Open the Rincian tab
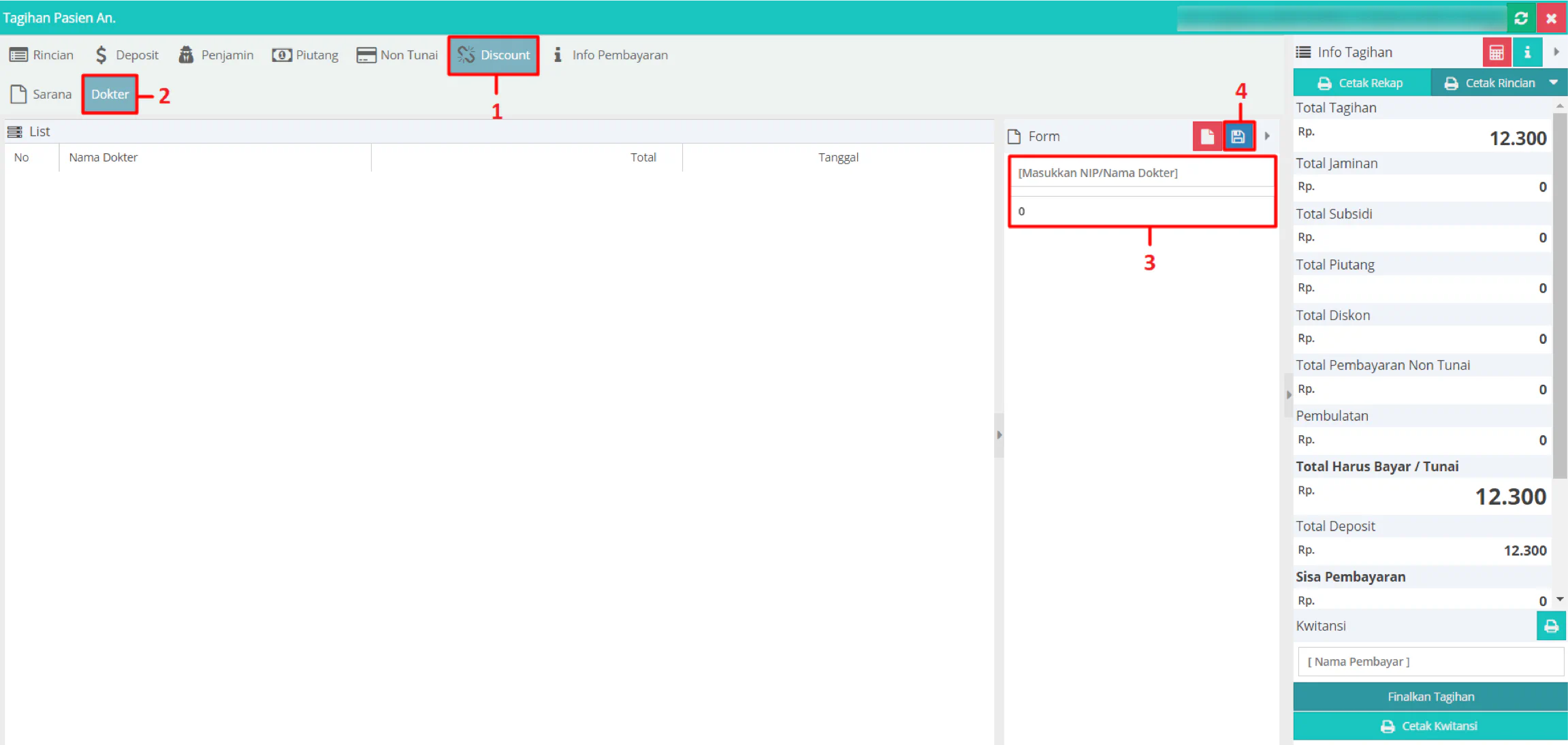Screen dimensions: 1568x745 42,54
